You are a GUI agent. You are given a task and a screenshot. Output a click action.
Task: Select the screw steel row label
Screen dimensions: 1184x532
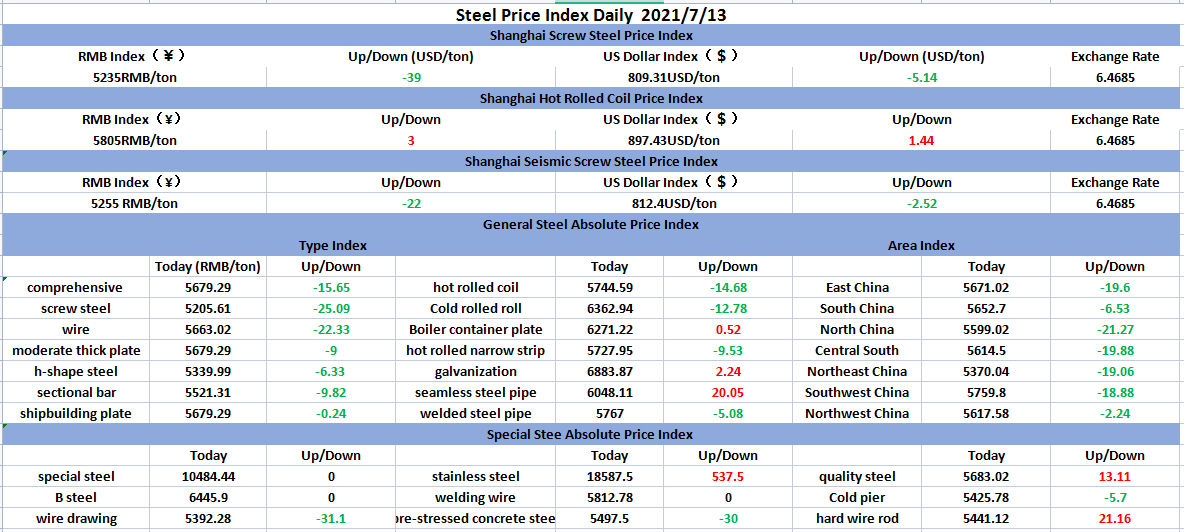75,309
